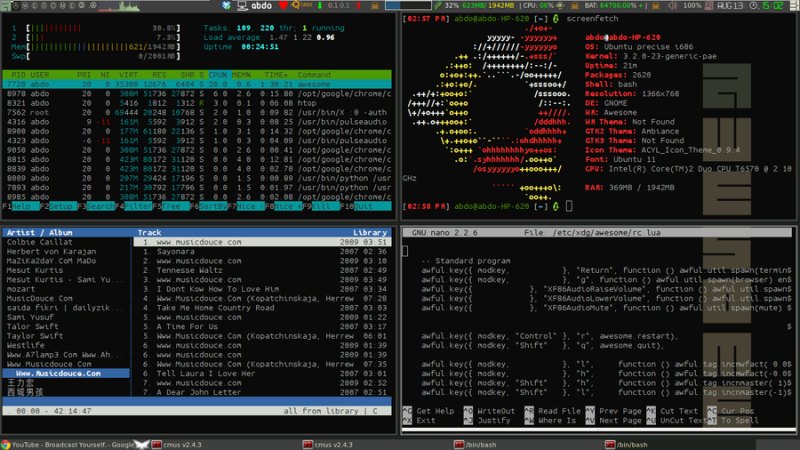Click the skull icon just before BAT label
Viewport: 800px width, 450px height.
coord(575,6)
